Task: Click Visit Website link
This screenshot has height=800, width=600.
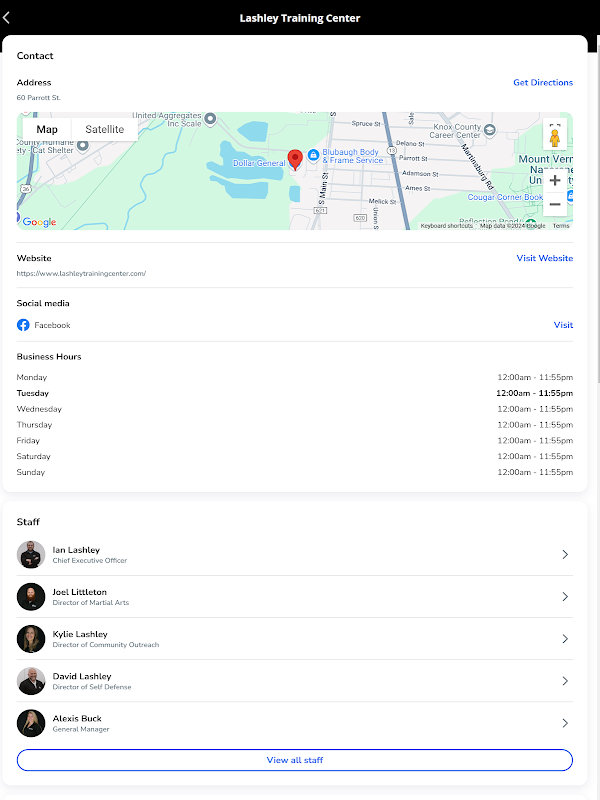Action: [x=544, y=258]
